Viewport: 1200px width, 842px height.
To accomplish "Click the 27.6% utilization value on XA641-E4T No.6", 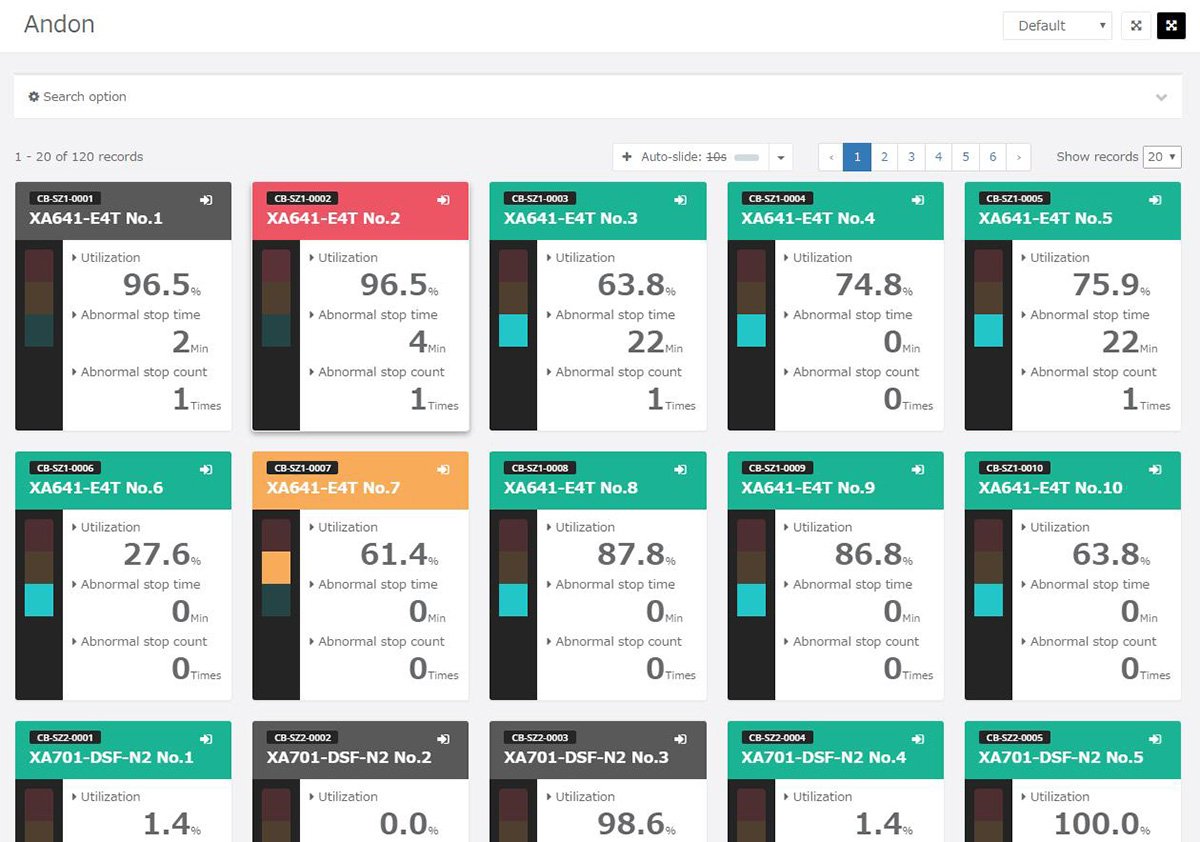I will (x=162, y=555).
